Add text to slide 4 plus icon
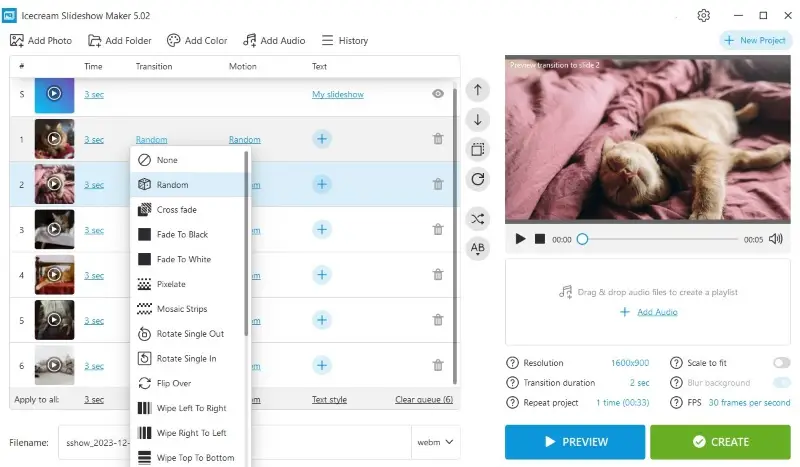800x467 pixels. [x=322, y=275]
